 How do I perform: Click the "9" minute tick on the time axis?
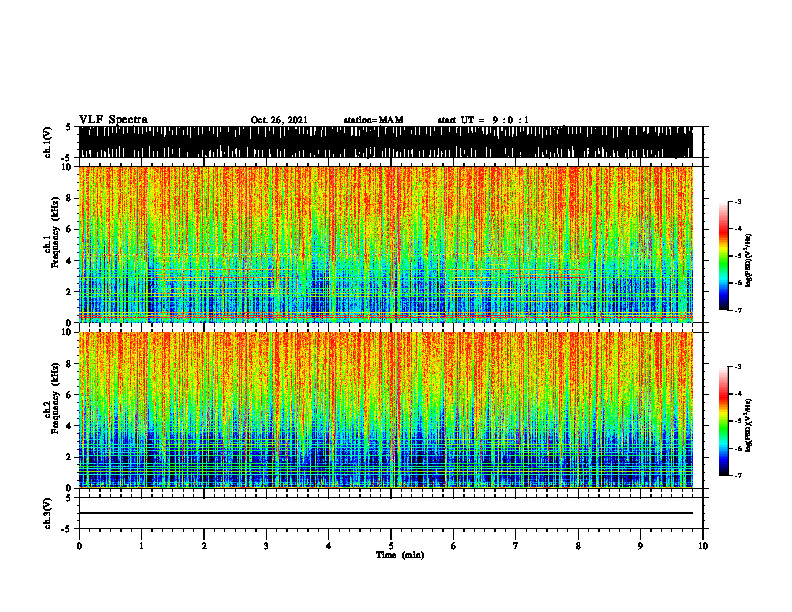(x=640, y=546)
